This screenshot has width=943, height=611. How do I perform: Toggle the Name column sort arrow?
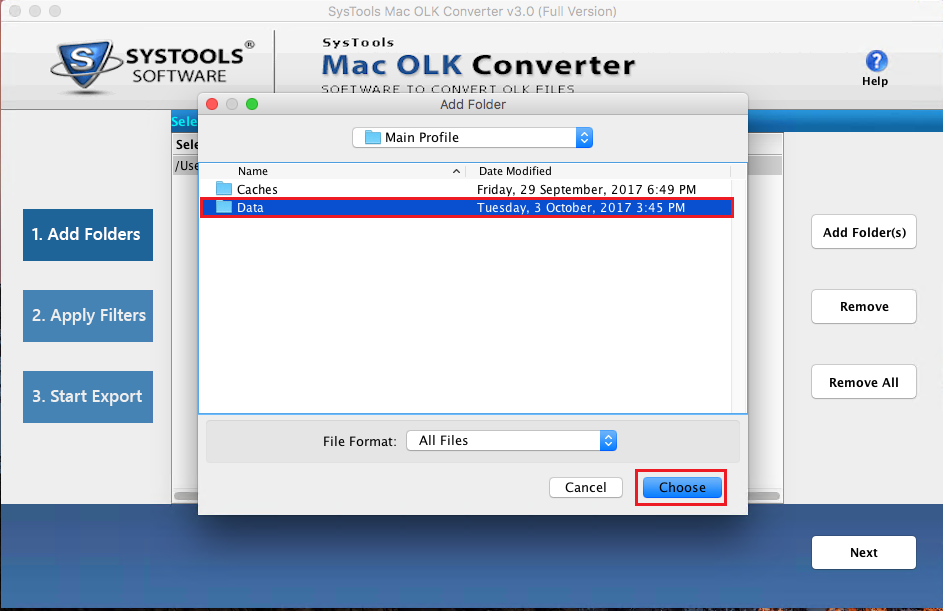point(456,171)
